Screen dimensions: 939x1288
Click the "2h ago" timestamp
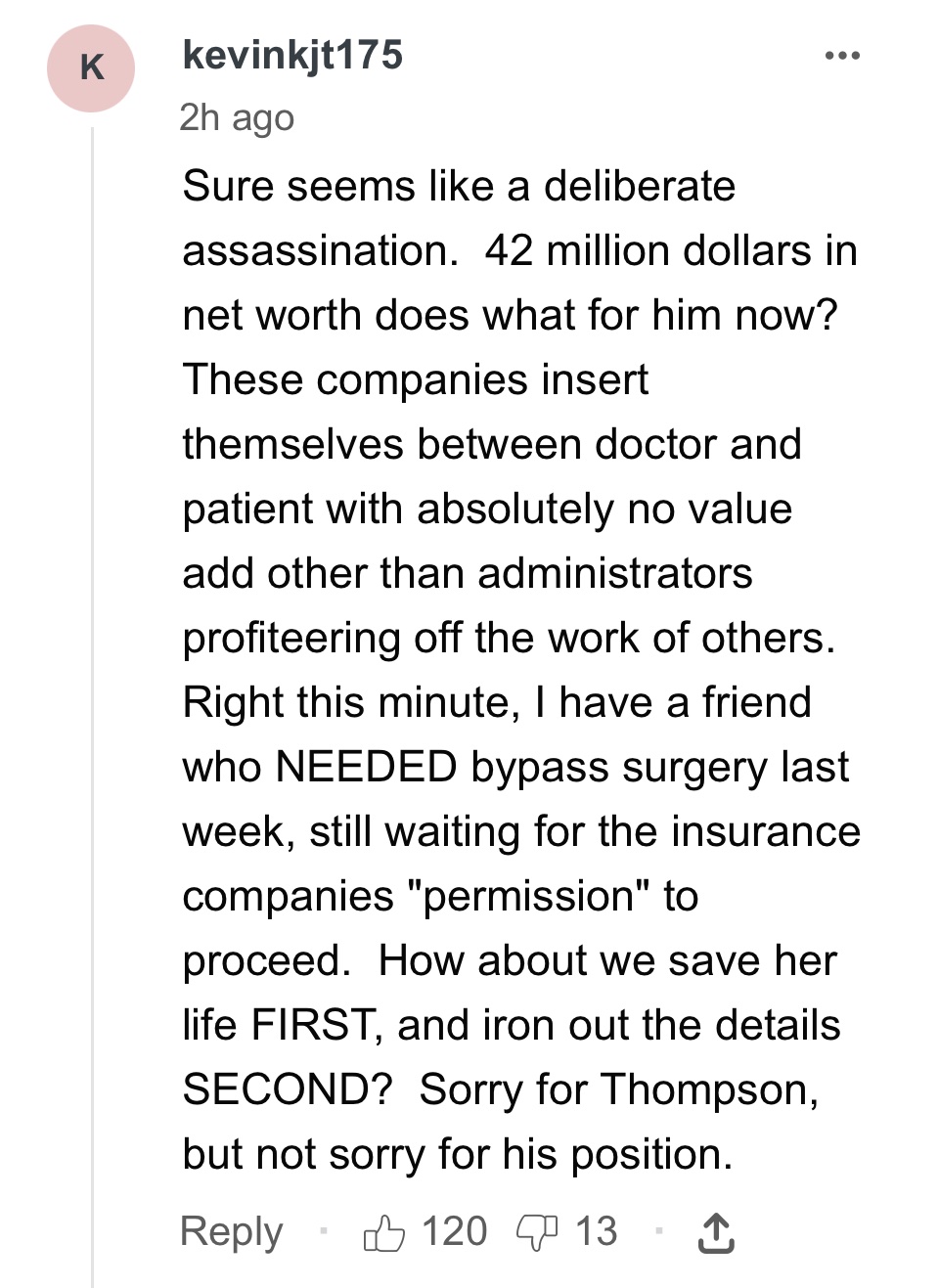(237, 117)
